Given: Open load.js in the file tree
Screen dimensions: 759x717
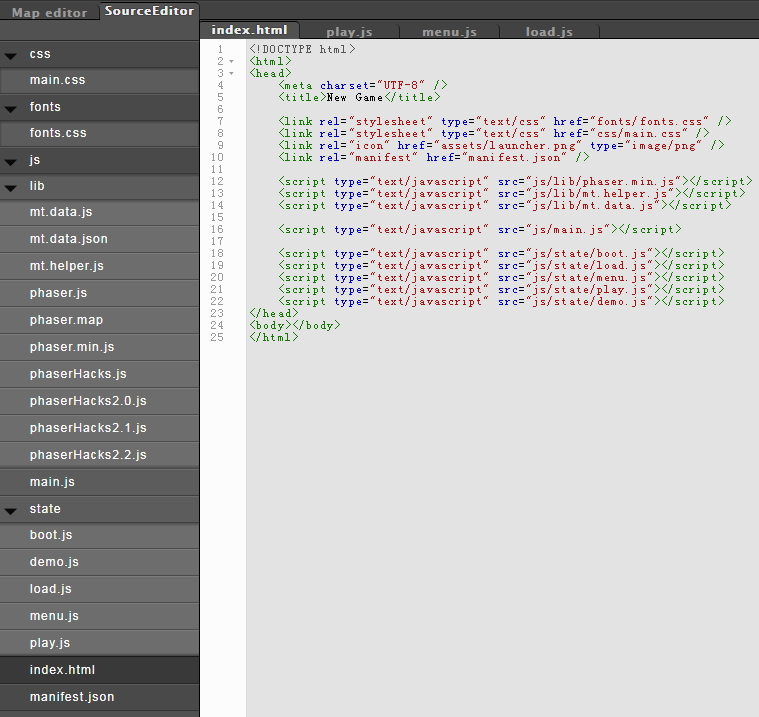Looking at the screenshot, I should tap(99, 589).
